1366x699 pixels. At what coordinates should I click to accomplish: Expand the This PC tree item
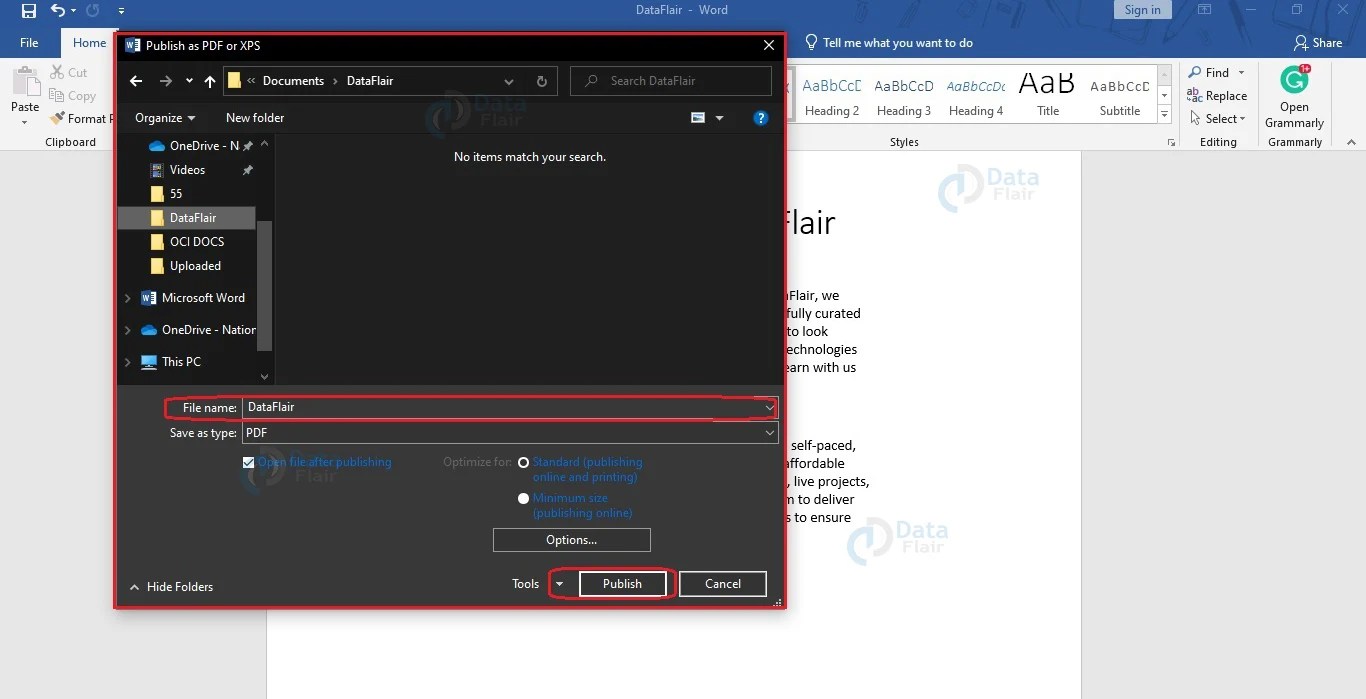tap(127, 361)
